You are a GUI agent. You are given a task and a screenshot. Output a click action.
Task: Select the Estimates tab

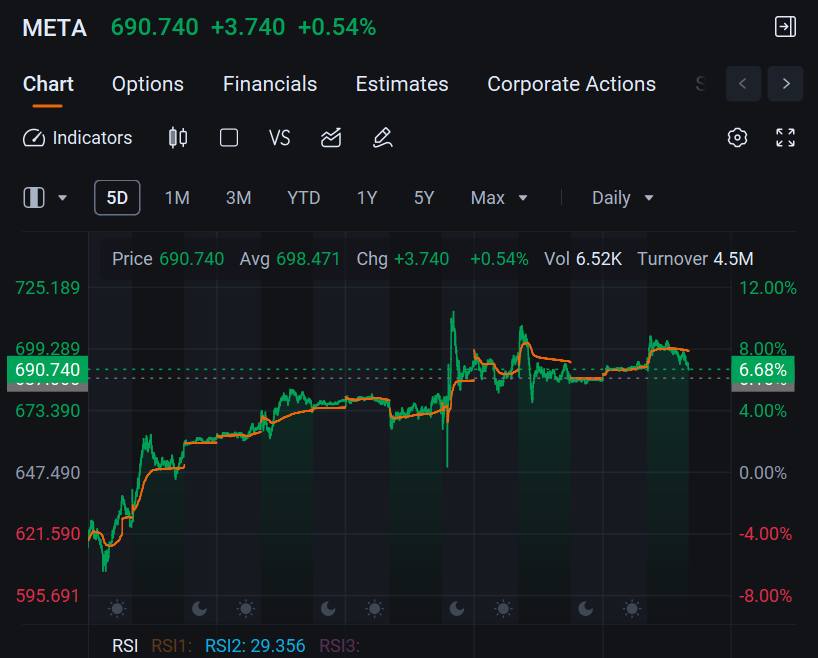[x=402, y=84]
